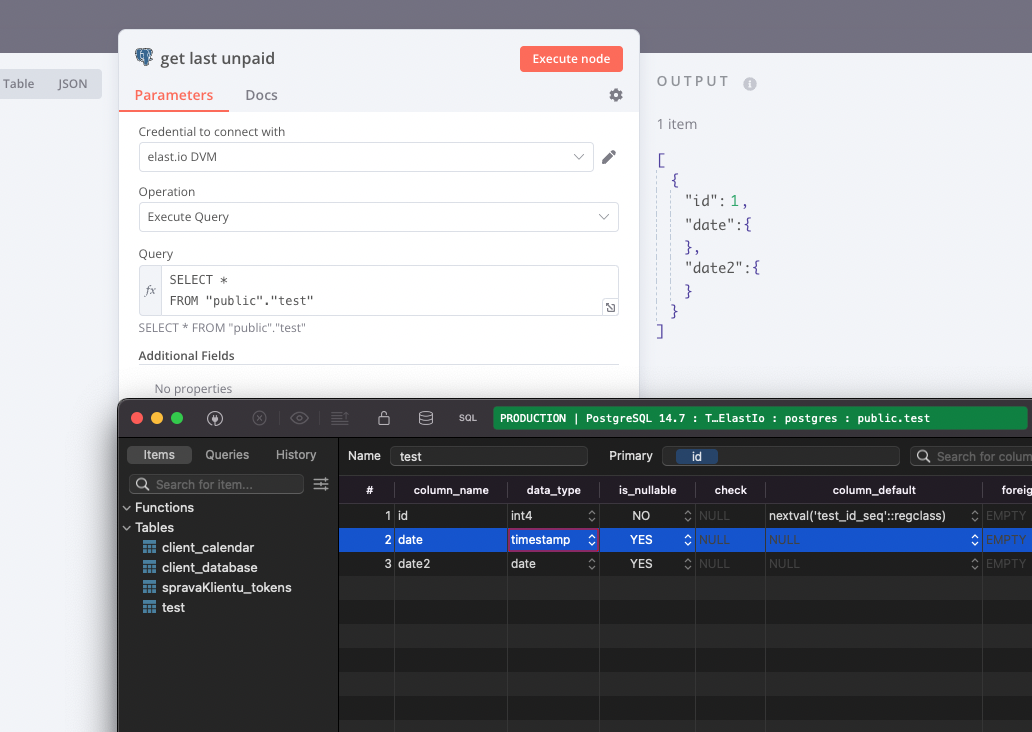This screenshot has width=1032, height=732.
Task: Open node settings via the gear icon
Action: pyautogui.click(x=615, y=95)
